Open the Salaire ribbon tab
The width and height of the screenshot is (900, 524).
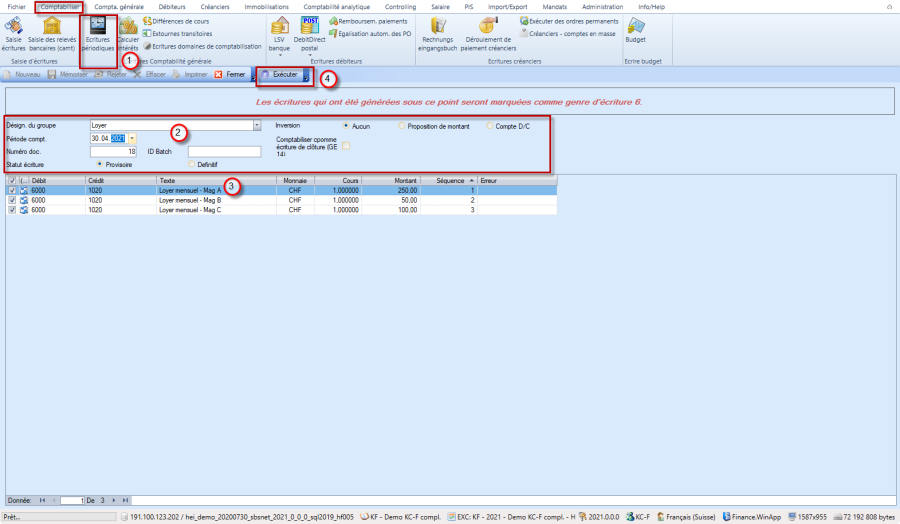pos(440,7)
